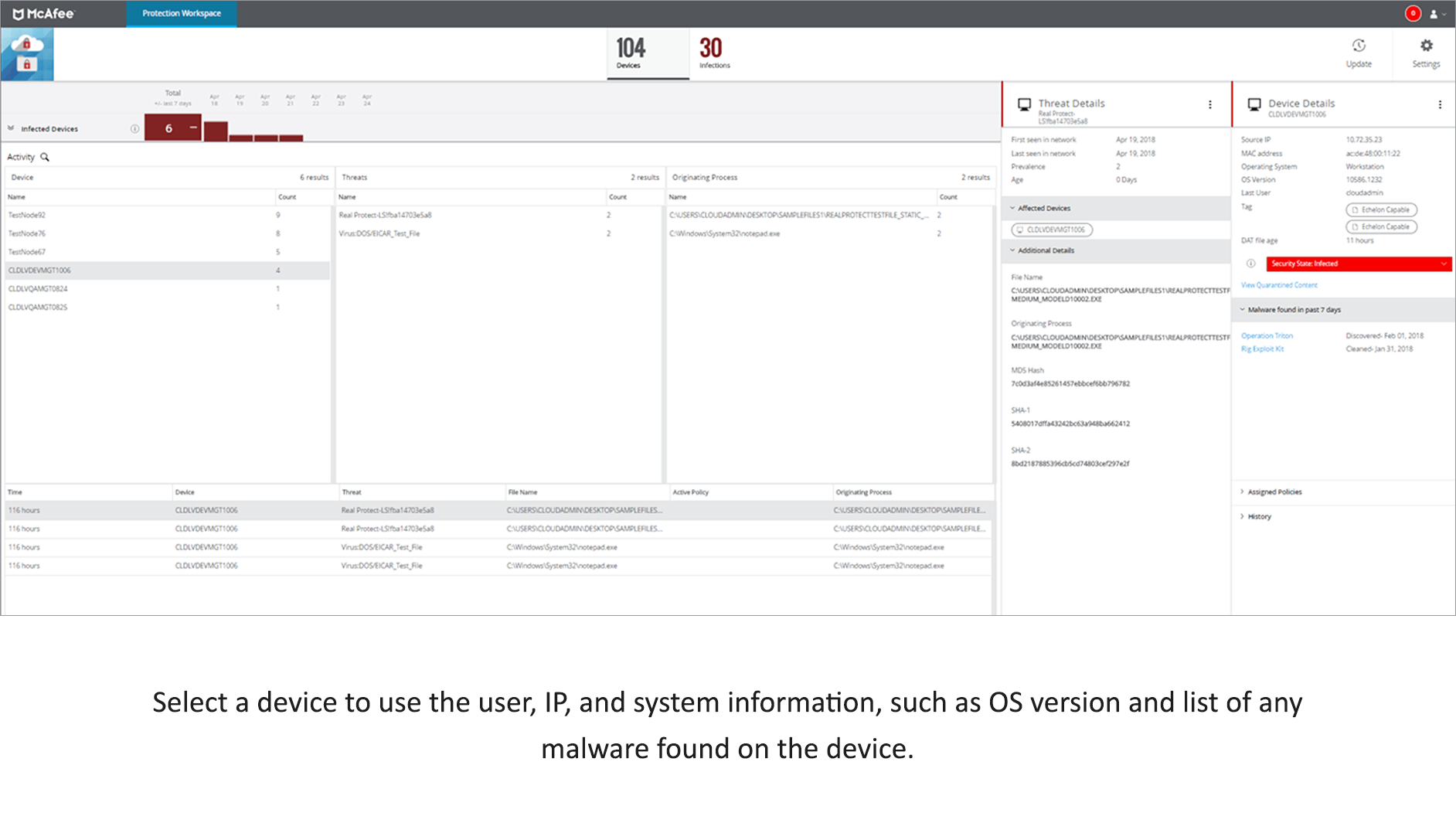Open Threat Details more options menu

[1210, 104]
